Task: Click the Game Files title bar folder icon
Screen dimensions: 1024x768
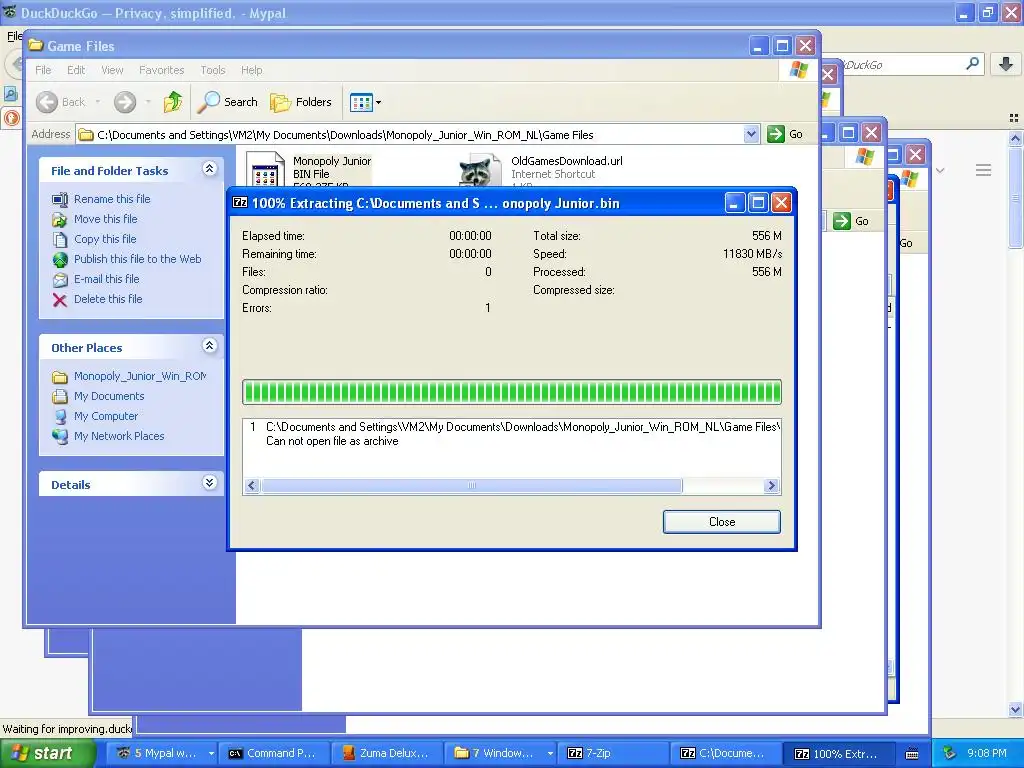Action: [x=36, y=45]
